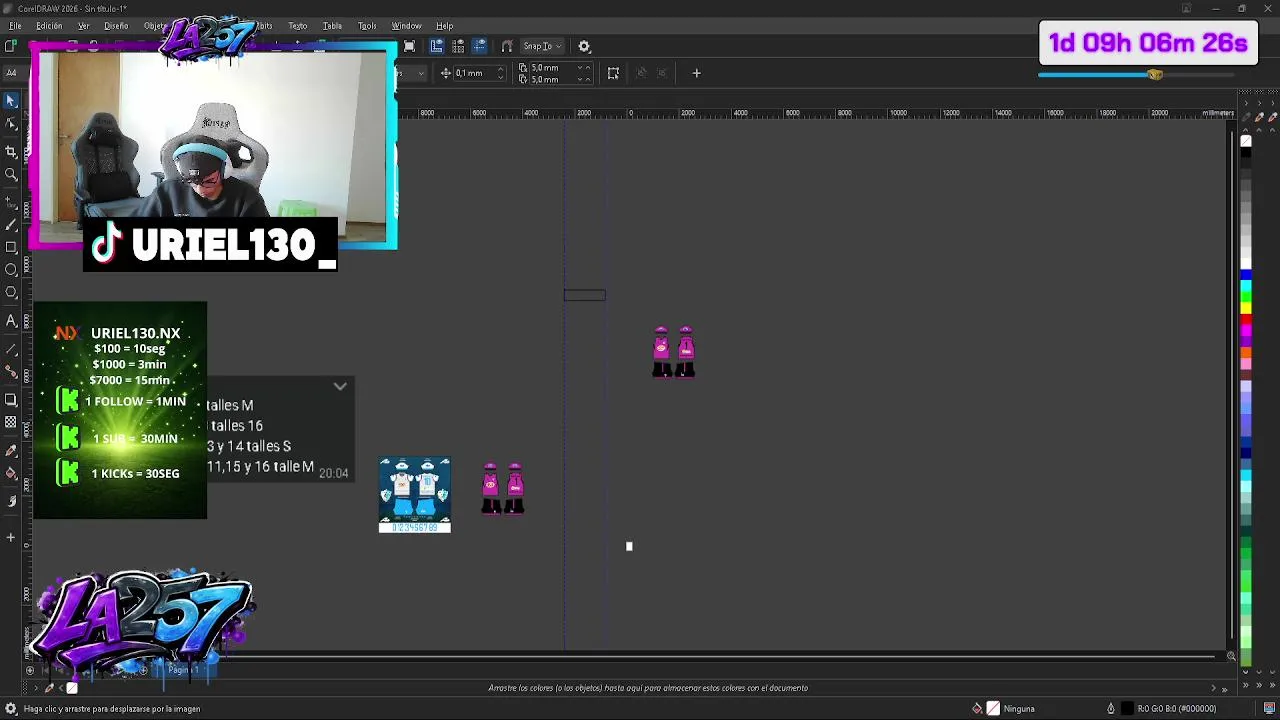Select the Polygon tool
The image size is (1280, 720).
[11, 293]
